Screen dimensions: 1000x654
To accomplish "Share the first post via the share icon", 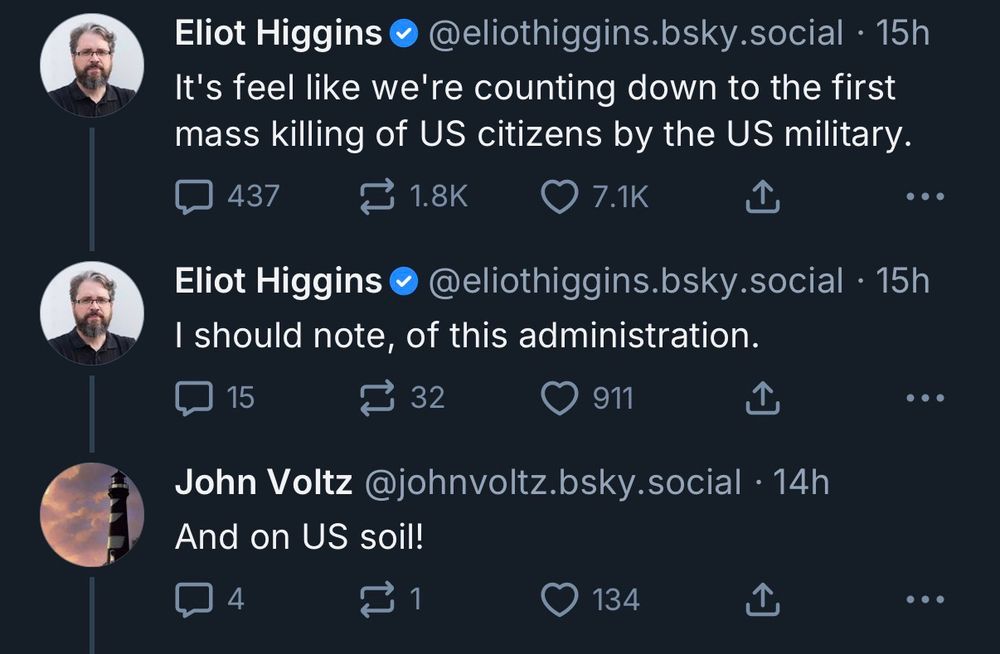I will (x=761, y=196).
